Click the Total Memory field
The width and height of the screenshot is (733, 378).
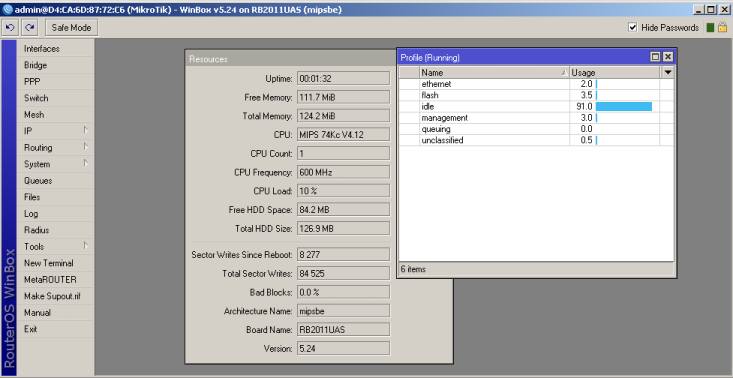pyautogui.click(x=343, y=116)
